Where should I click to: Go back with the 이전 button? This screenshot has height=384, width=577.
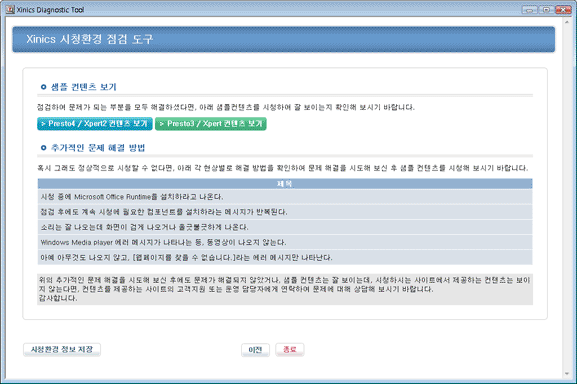[255, 350]
